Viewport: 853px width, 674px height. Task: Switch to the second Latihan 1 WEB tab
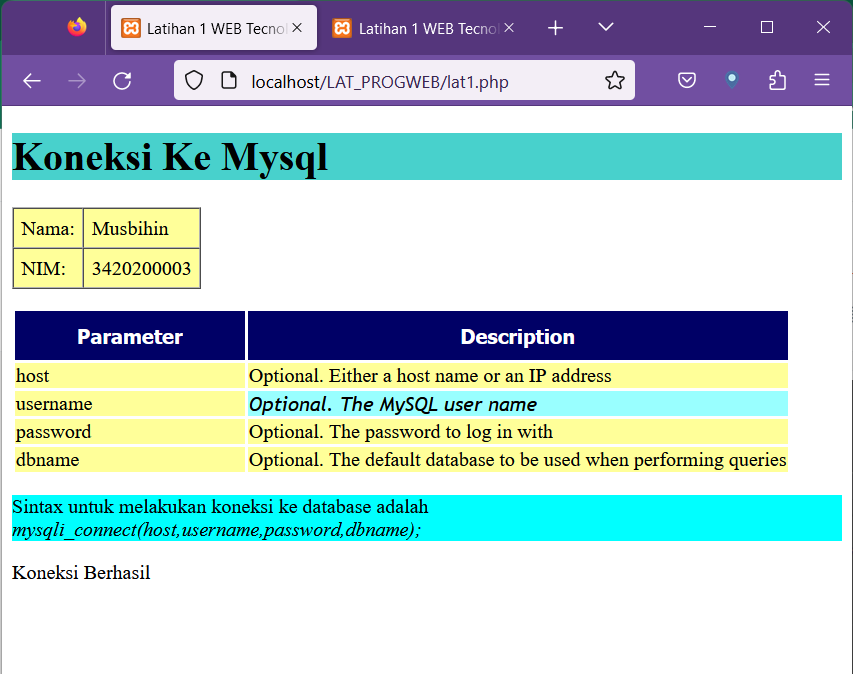425,28
